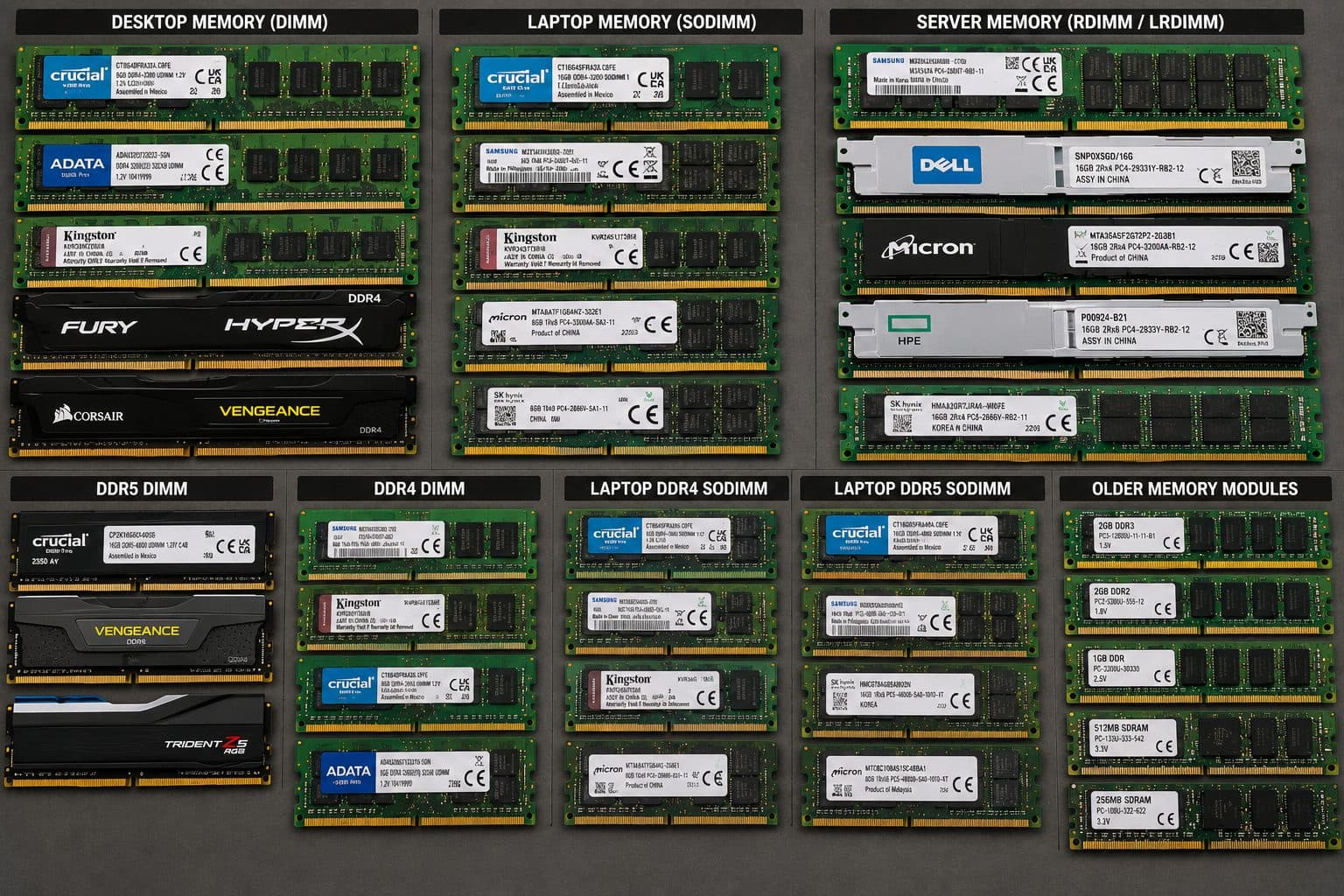Click the 2GB DDR3 module label
The image size is (1344, 896).
(1137, 535)
